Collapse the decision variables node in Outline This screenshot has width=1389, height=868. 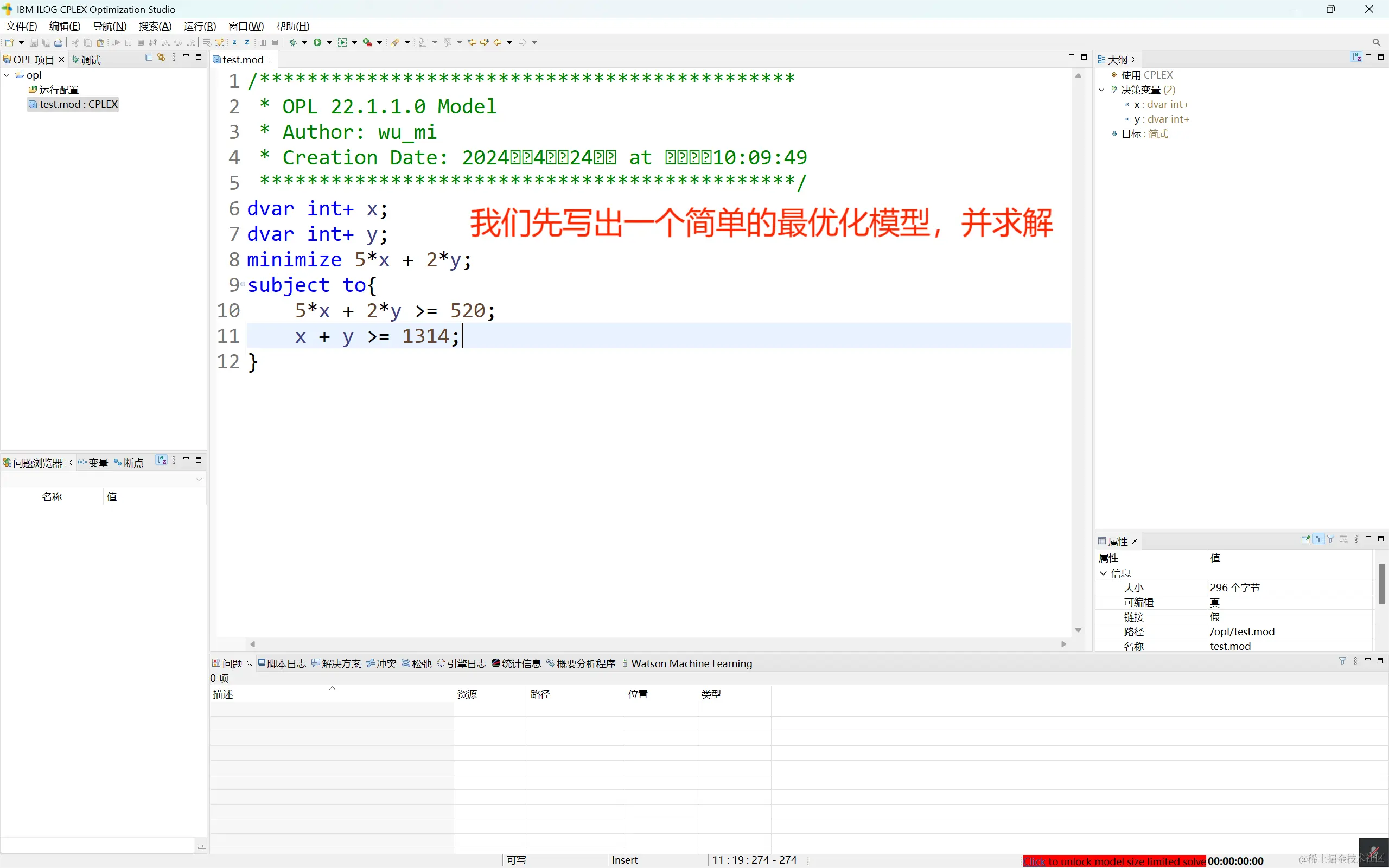[1101, 90]
